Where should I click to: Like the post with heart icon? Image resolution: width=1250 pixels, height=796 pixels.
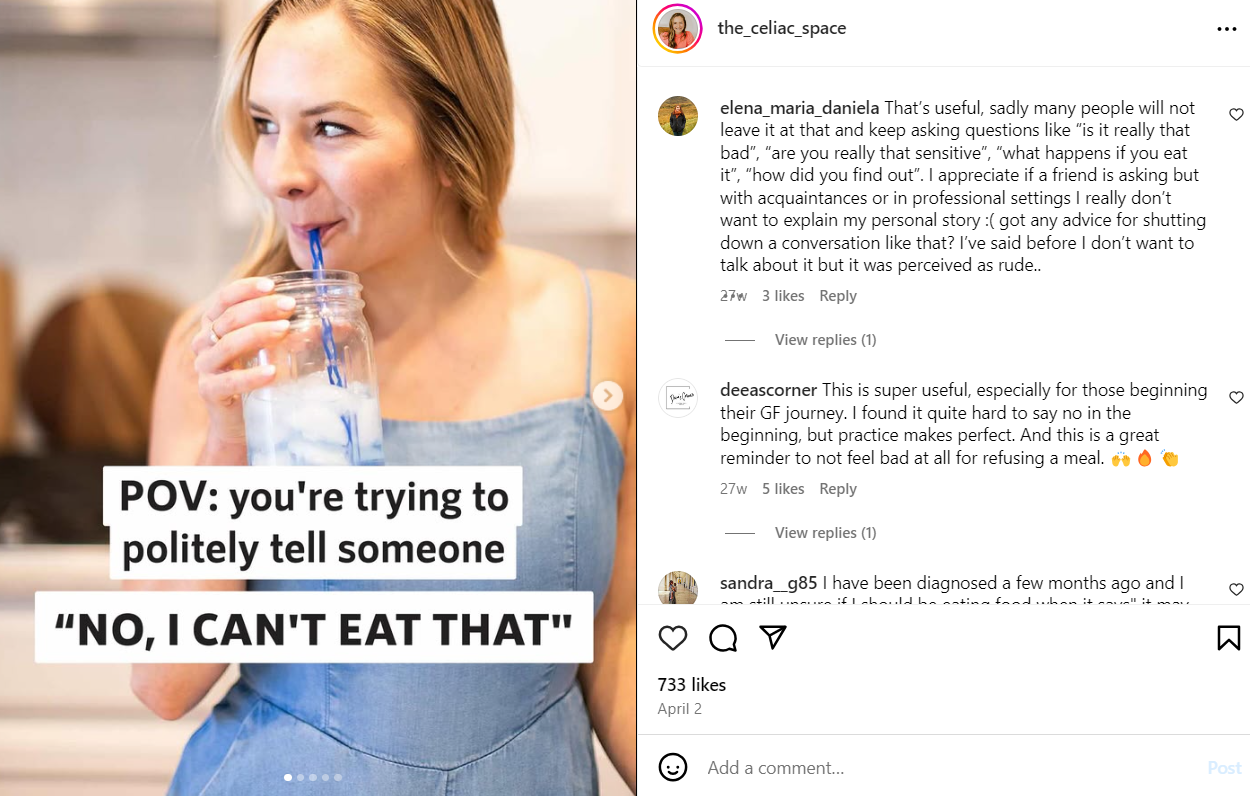(x=673, y=638)
